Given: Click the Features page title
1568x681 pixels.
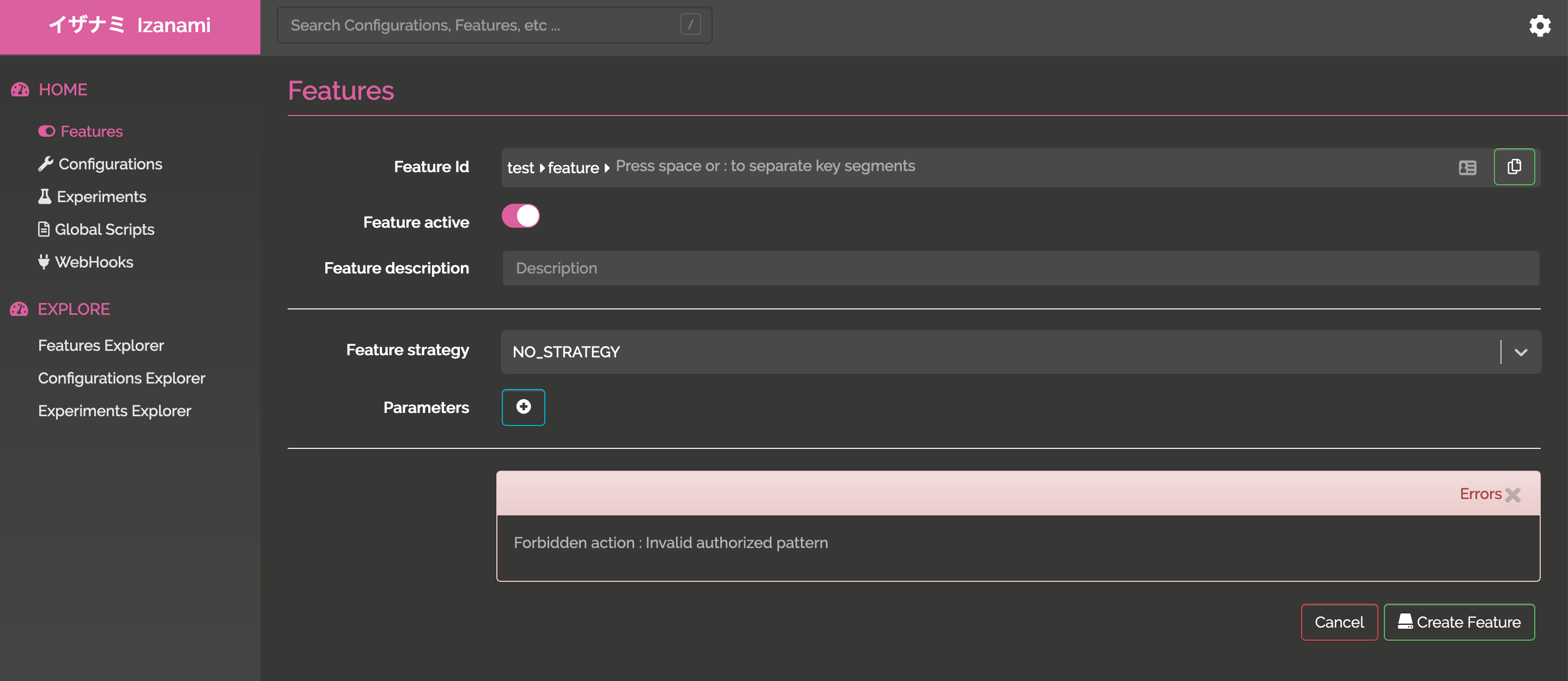Looking at the screenshot, I should (x=341, y=90).
